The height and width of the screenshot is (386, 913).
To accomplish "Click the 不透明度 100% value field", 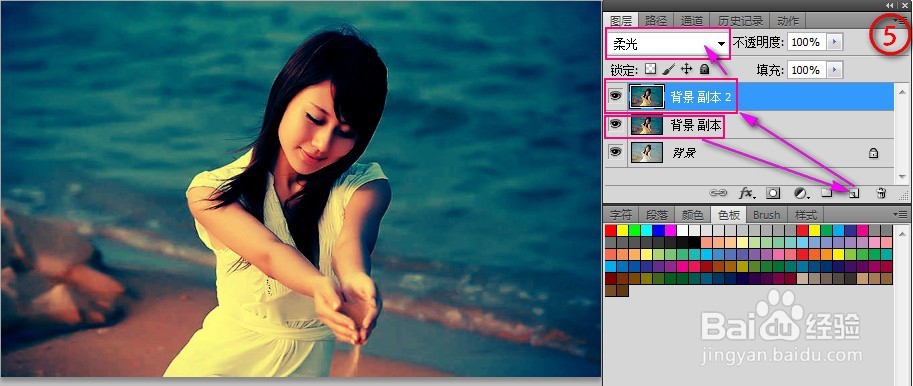I will click(x=807, y=43).
